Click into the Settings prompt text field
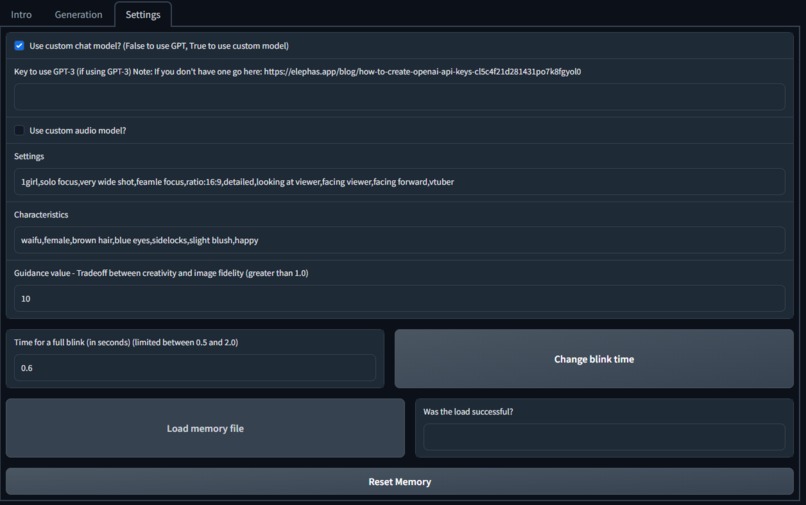The width and height of the screenshot is (806, 505). click(399, 182)
